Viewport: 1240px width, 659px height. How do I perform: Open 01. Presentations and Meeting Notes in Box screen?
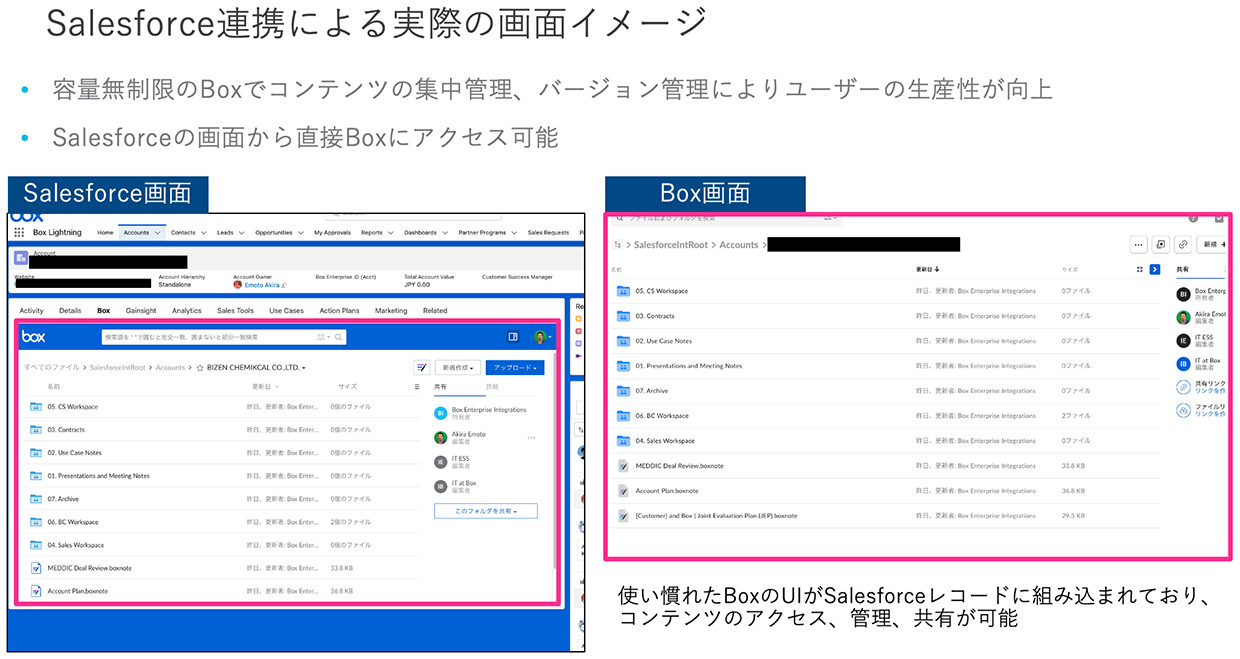click(688, 366)
